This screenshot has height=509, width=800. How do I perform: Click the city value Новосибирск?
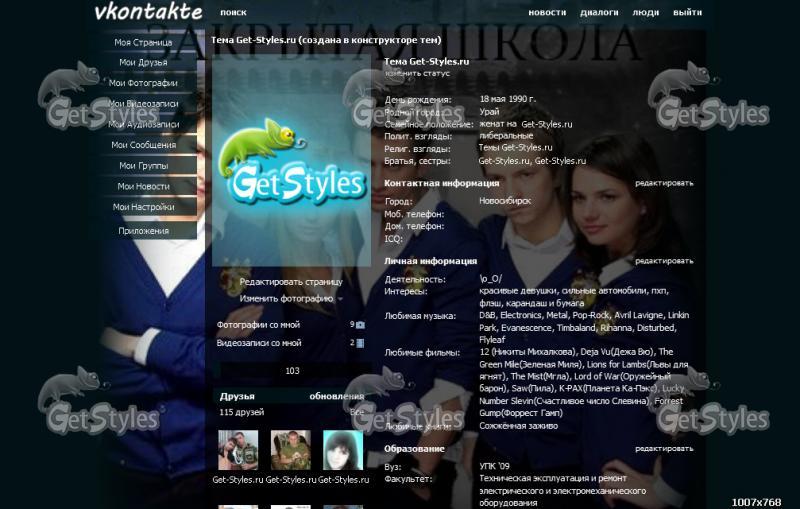tap(505, 201)
